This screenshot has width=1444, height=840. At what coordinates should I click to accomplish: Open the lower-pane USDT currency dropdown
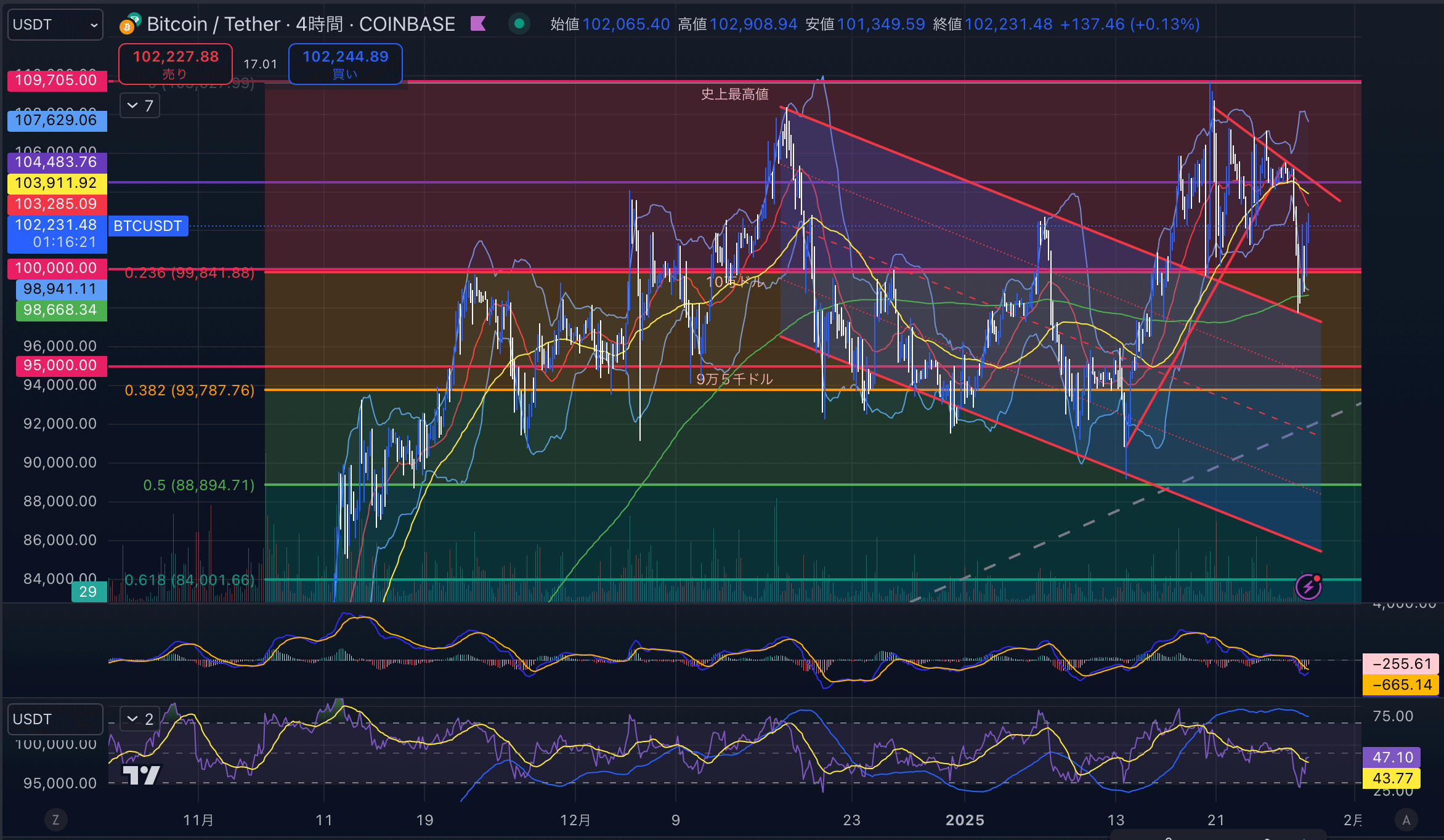(55, 719)
